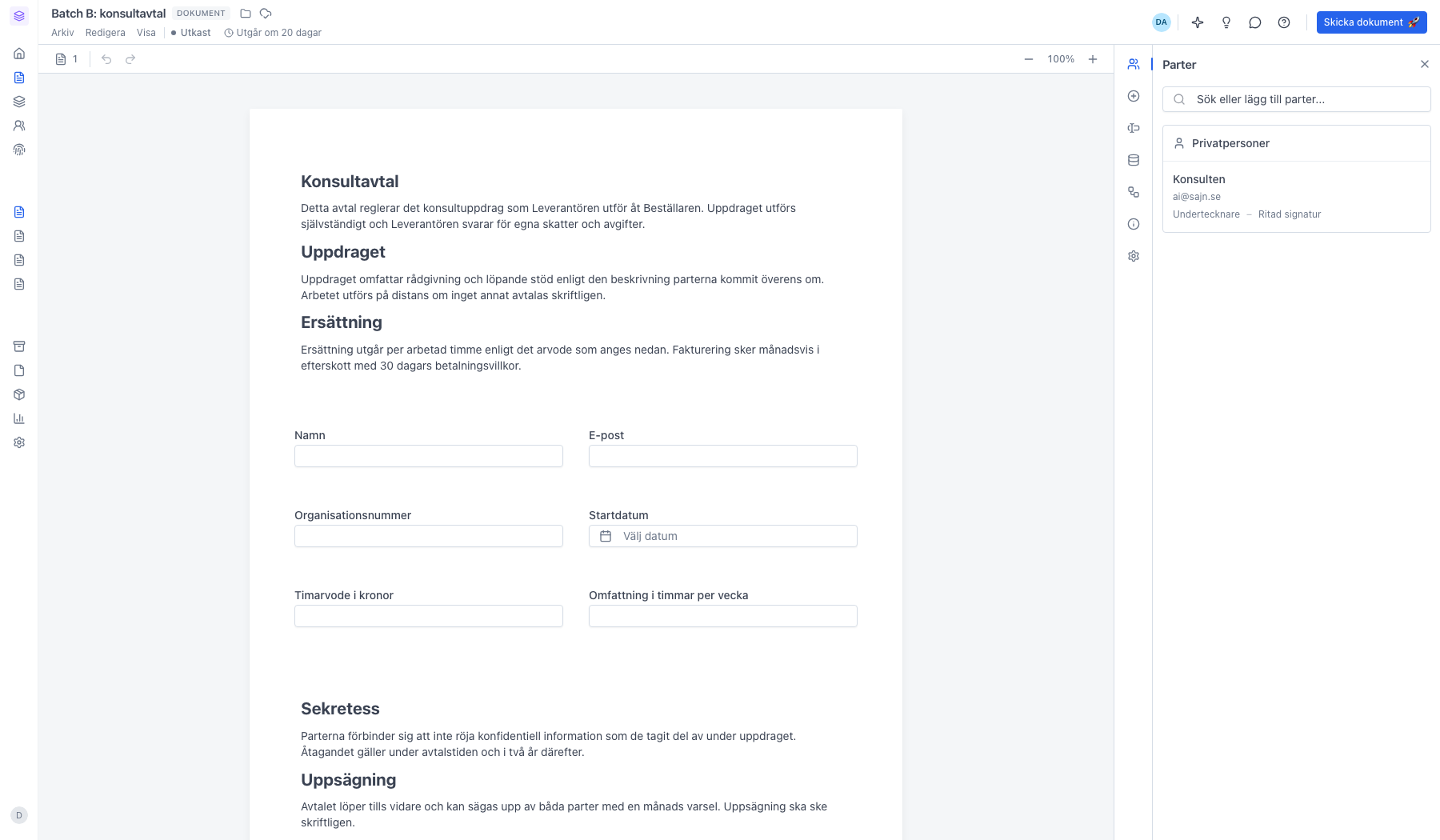The image size is (1440, 840).
Task: Click the DA user avatar
Action: tap(1162, 22)
